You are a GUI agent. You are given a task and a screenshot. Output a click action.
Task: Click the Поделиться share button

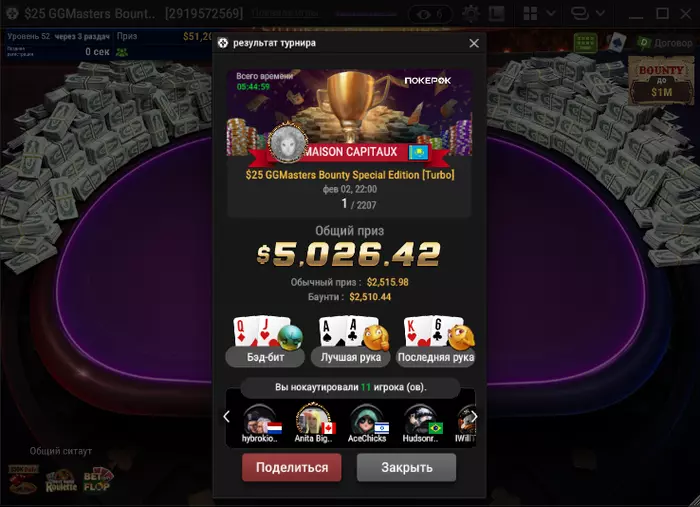(292, 467)
